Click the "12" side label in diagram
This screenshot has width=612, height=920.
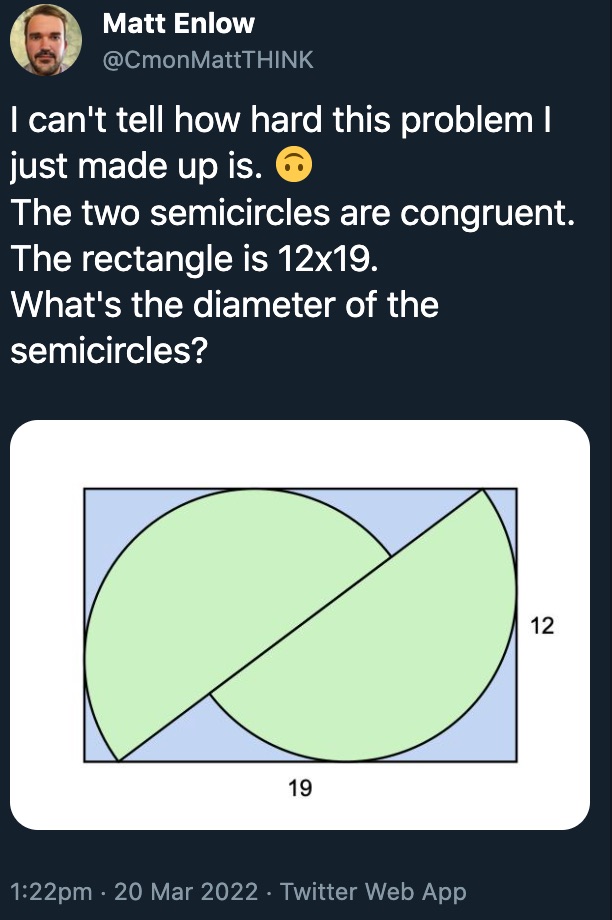click(541, 626)
